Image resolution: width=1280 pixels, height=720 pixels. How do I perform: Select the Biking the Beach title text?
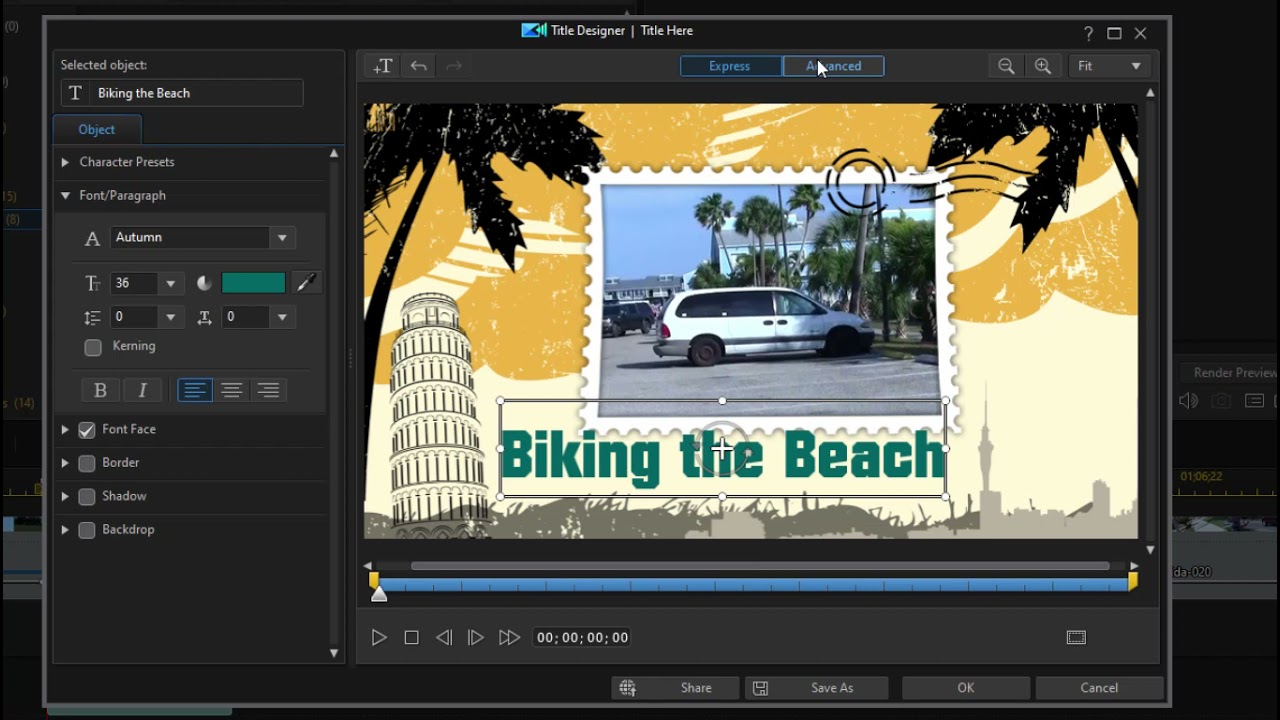click(722, 456)
